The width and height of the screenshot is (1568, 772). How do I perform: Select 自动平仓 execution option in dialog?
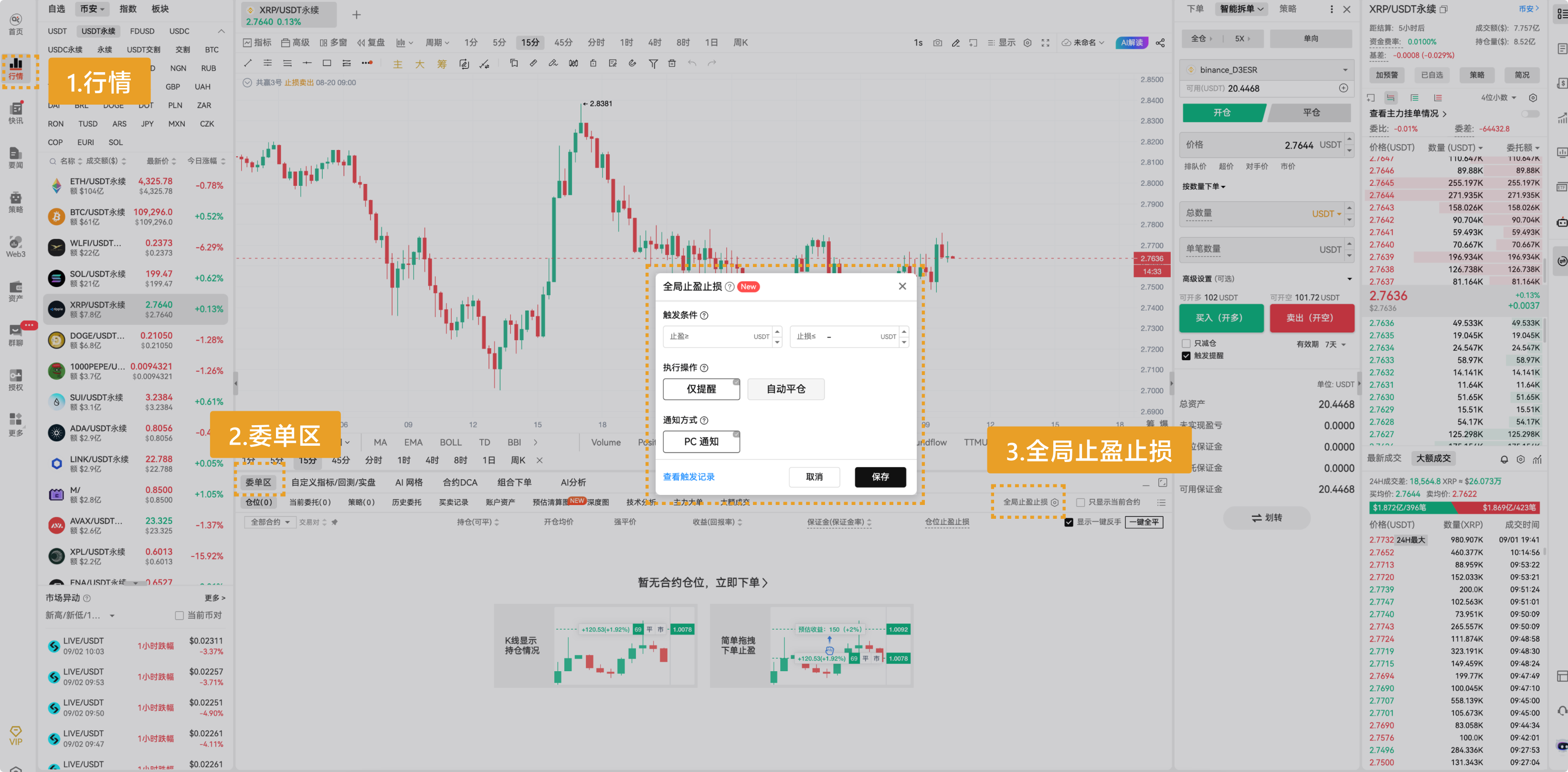point(786,389)
